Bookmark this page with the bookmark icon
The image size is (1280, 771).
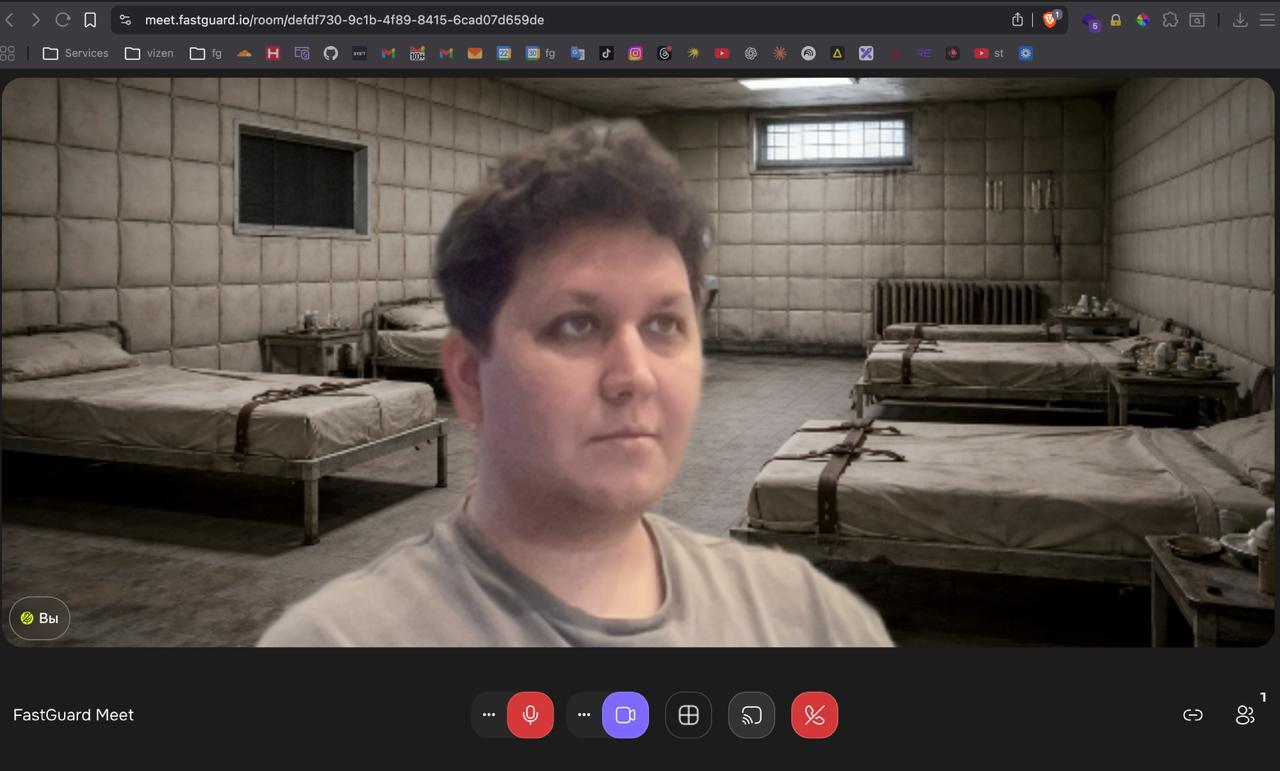(90, 20)
